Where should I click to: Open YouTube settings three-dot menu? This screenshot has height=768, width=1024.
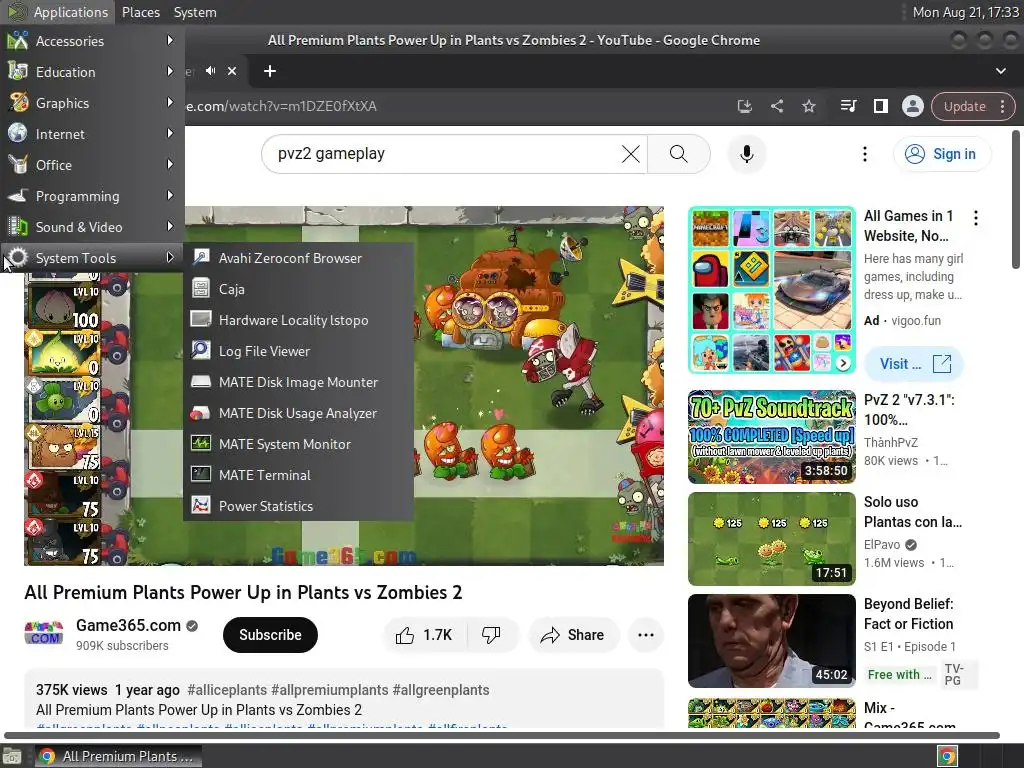(865, 154)
